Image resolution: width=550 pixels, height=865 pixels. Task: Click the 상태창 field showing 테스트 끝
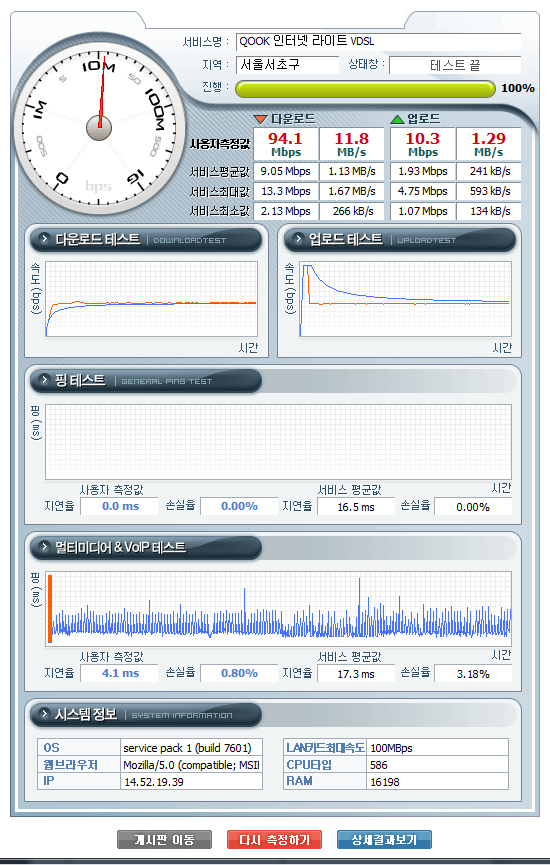coord(455,65)
